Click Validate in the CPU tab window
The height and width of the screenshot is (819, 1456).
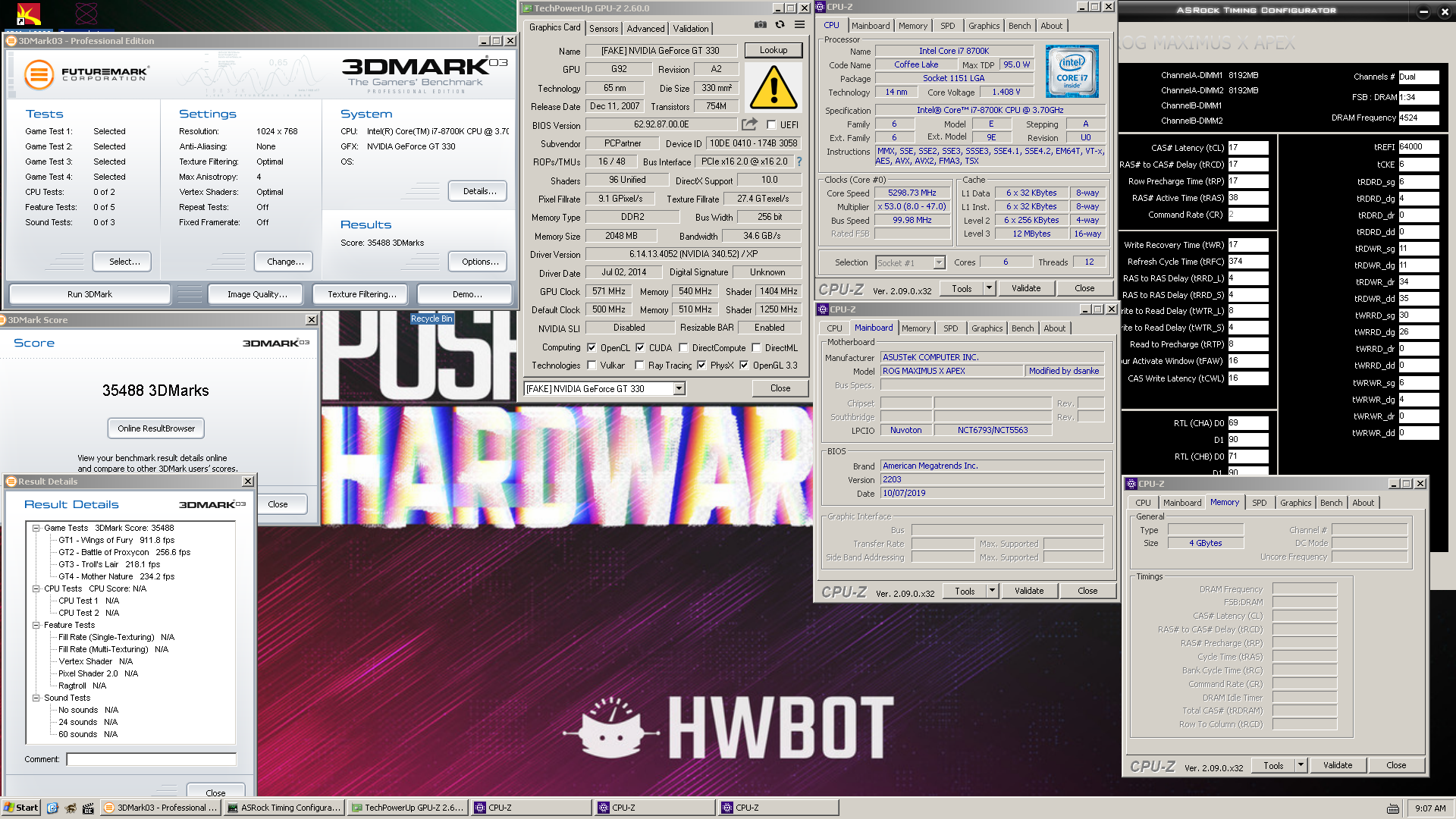click(x=1026, y=289)
